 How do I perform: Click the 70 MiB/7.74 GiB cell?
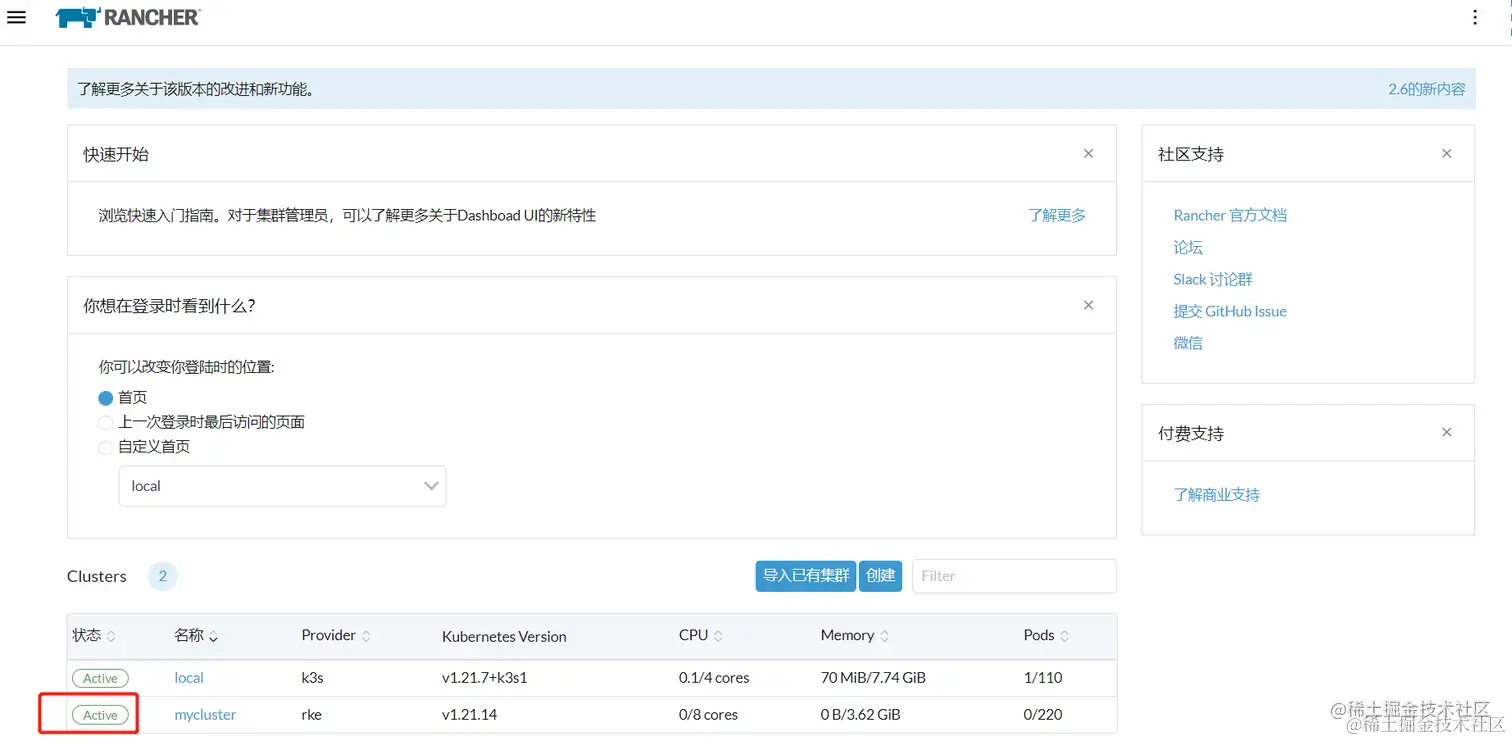tap(873, 678)
